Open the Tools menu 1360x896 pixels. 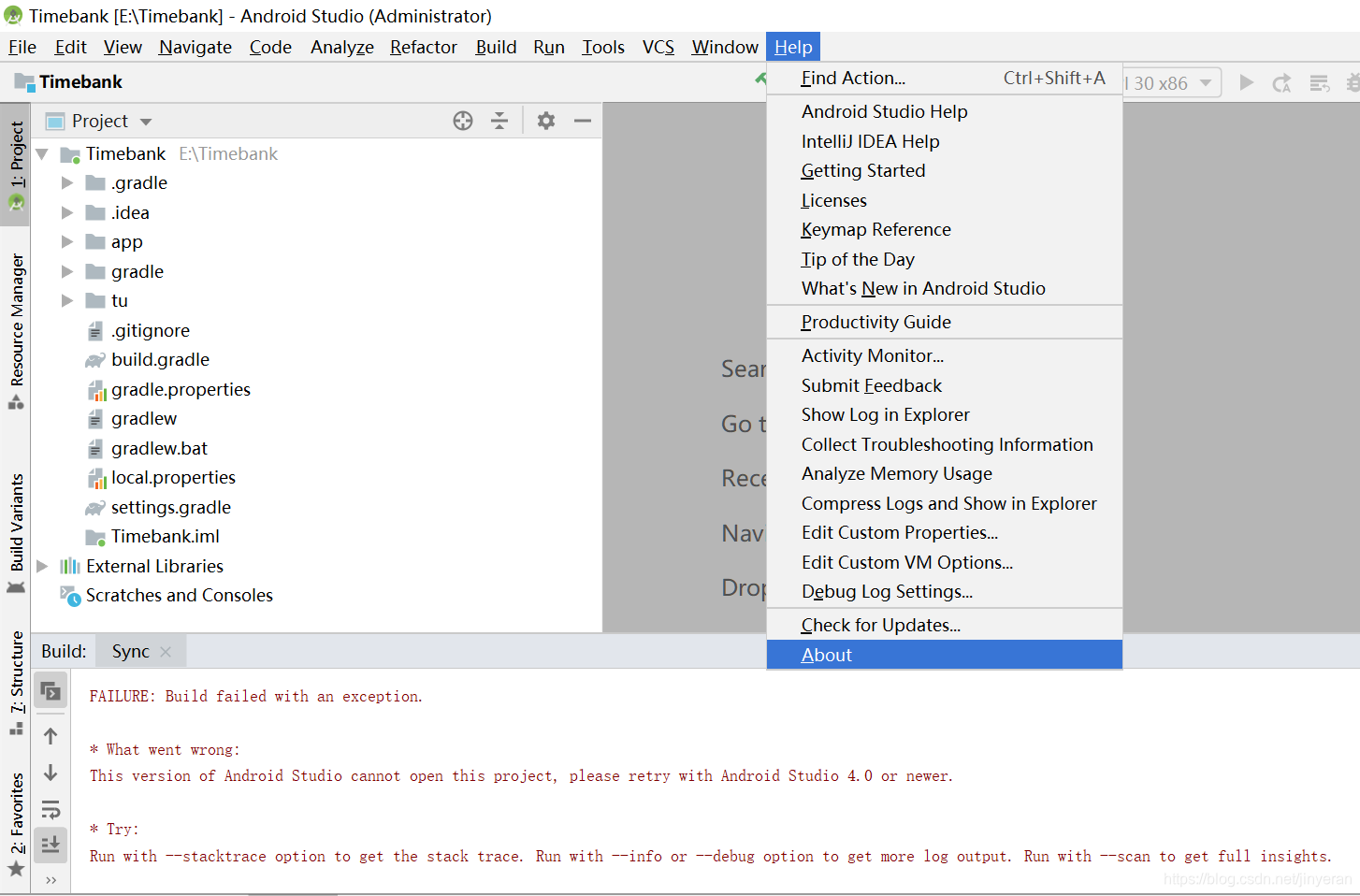tap(603, 47)
